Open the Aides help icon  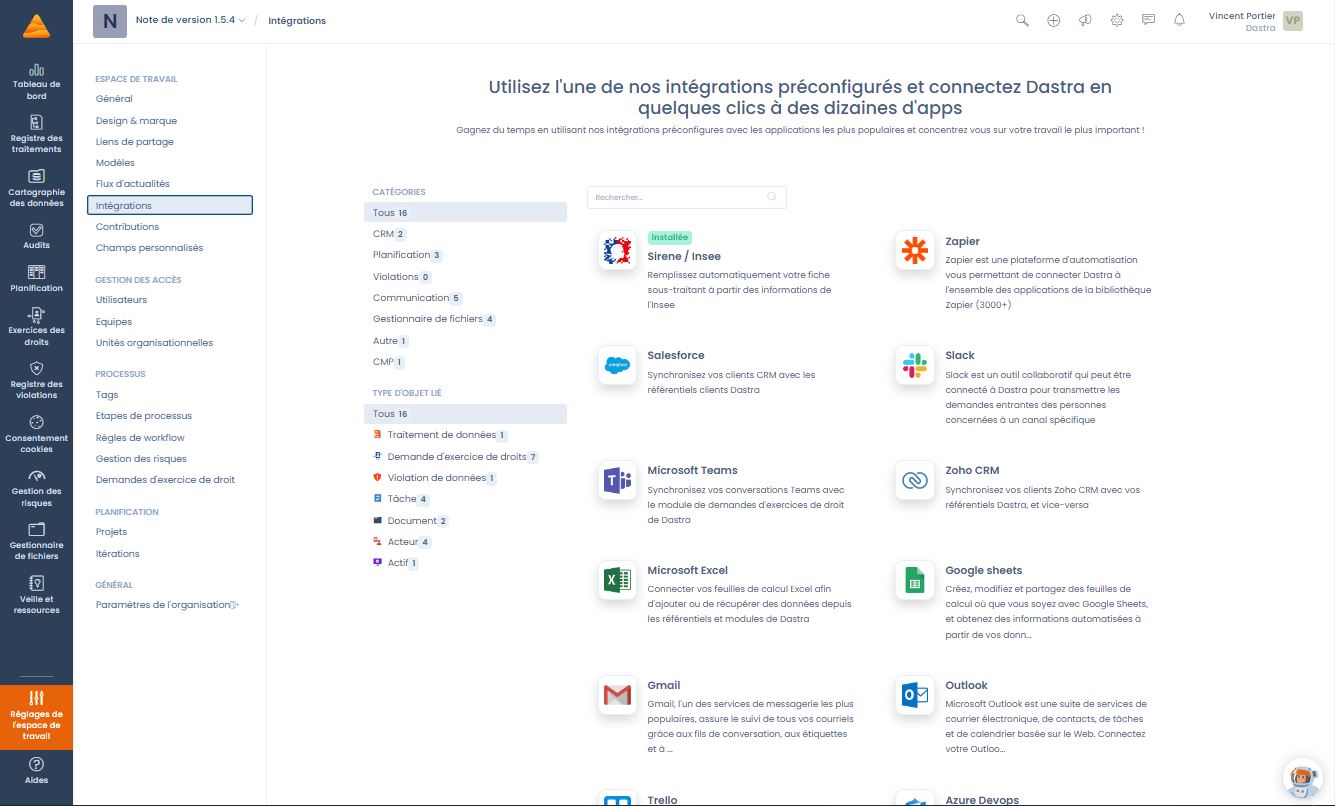pos(36,771)
